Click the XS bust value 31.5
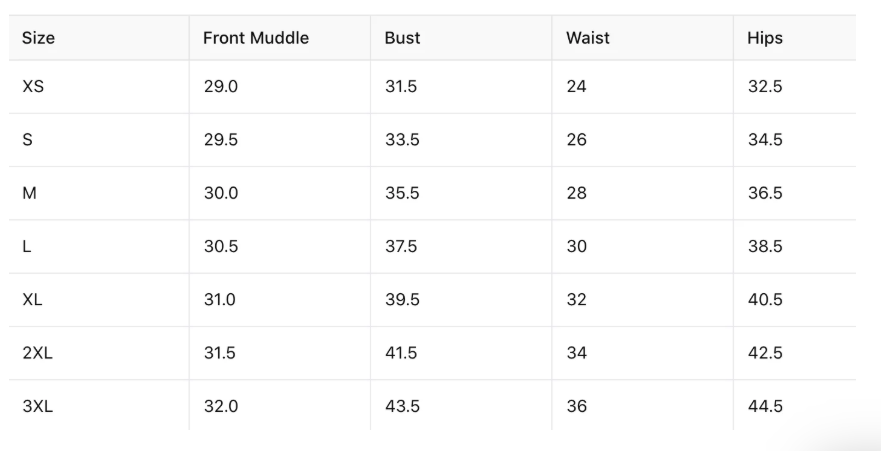This screenshot has height=451, width=881. [401, 87]
